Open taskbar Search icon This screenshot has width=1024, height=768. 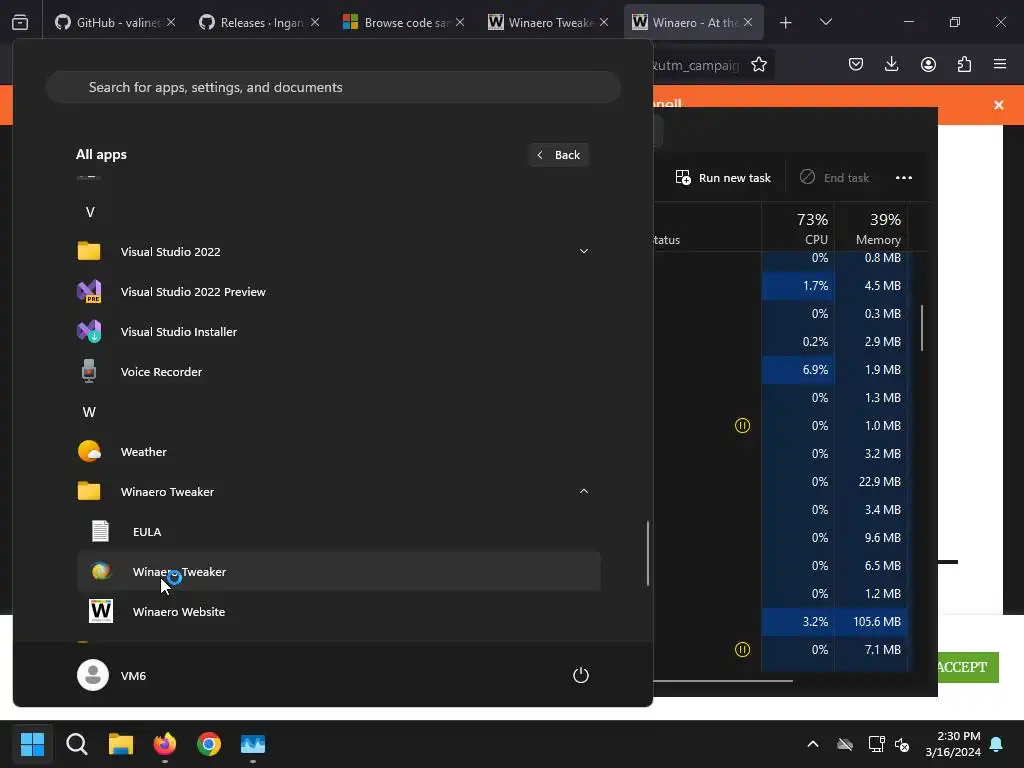76,744
